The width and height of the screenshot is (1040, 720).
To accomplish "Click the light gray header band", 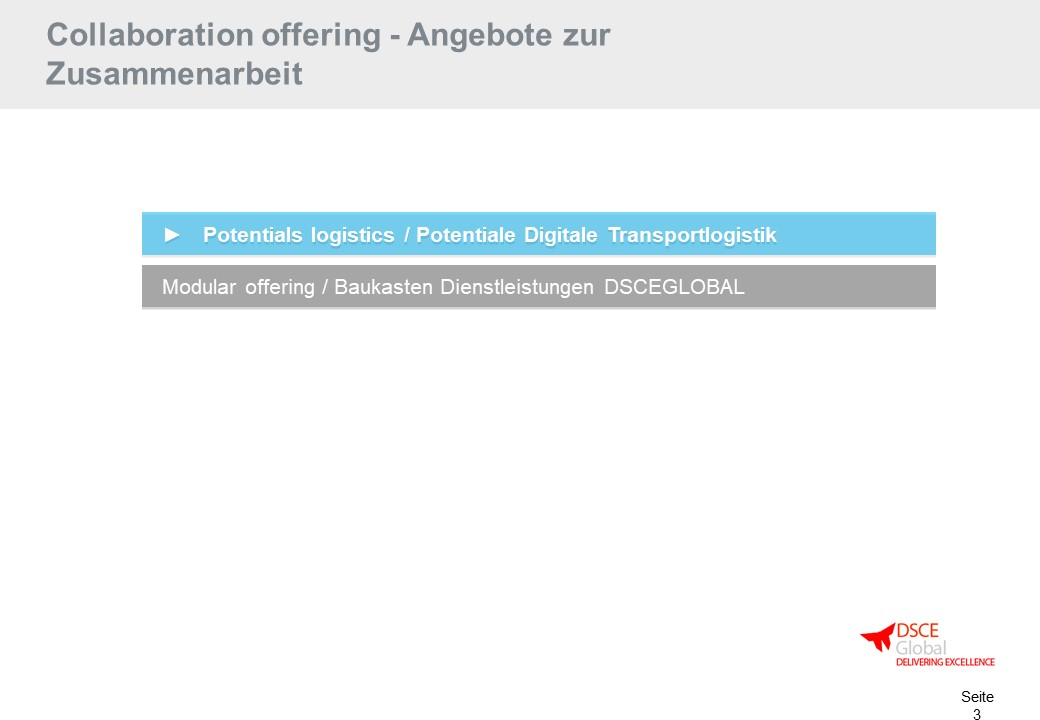I will [x=520, y=54].
